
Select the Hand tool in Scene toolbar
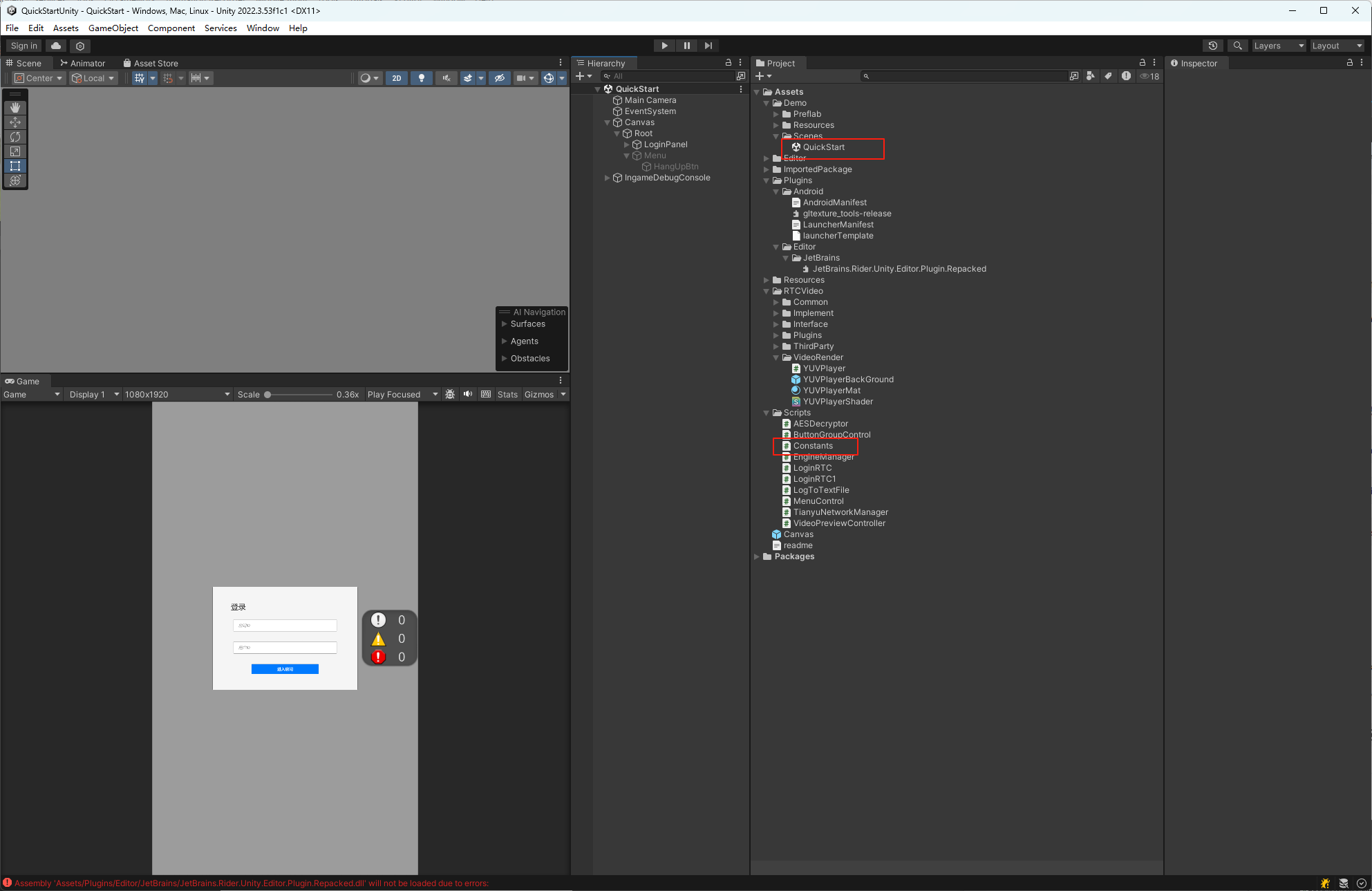(x=15, y=108)
